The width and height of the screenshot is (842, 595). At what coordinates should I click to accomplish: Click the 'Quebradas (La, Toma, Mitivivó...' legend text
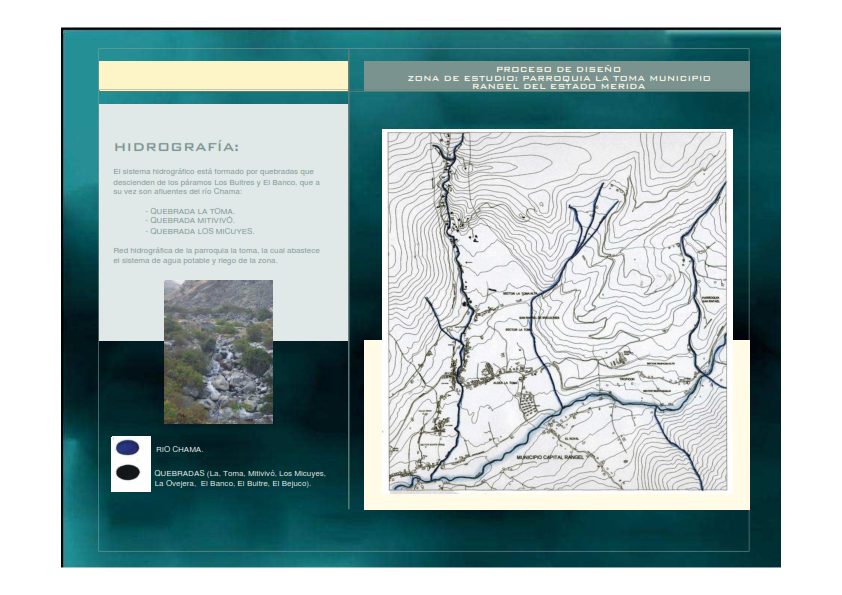tap(240, 478)
